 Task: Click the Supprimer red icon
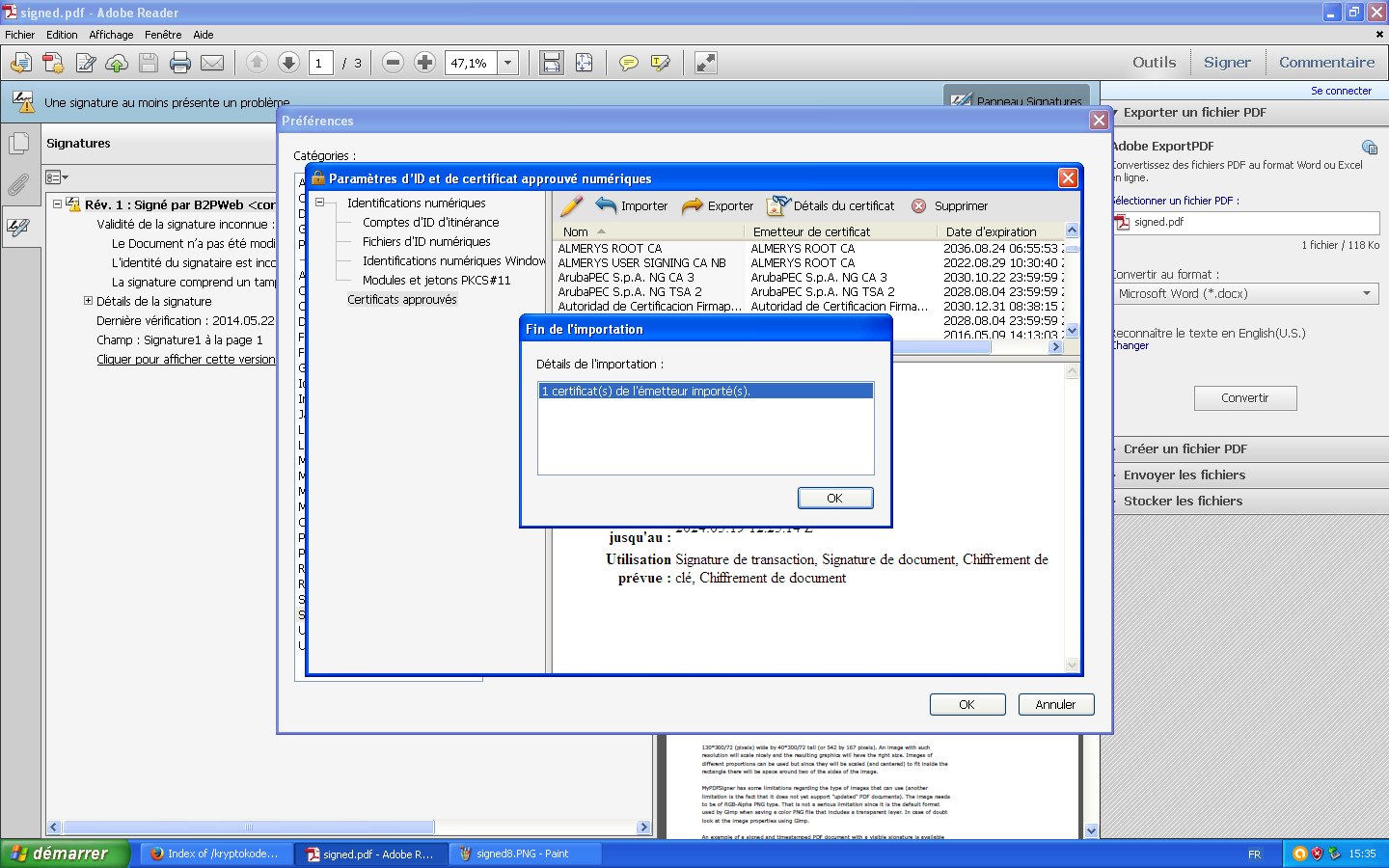918,205
